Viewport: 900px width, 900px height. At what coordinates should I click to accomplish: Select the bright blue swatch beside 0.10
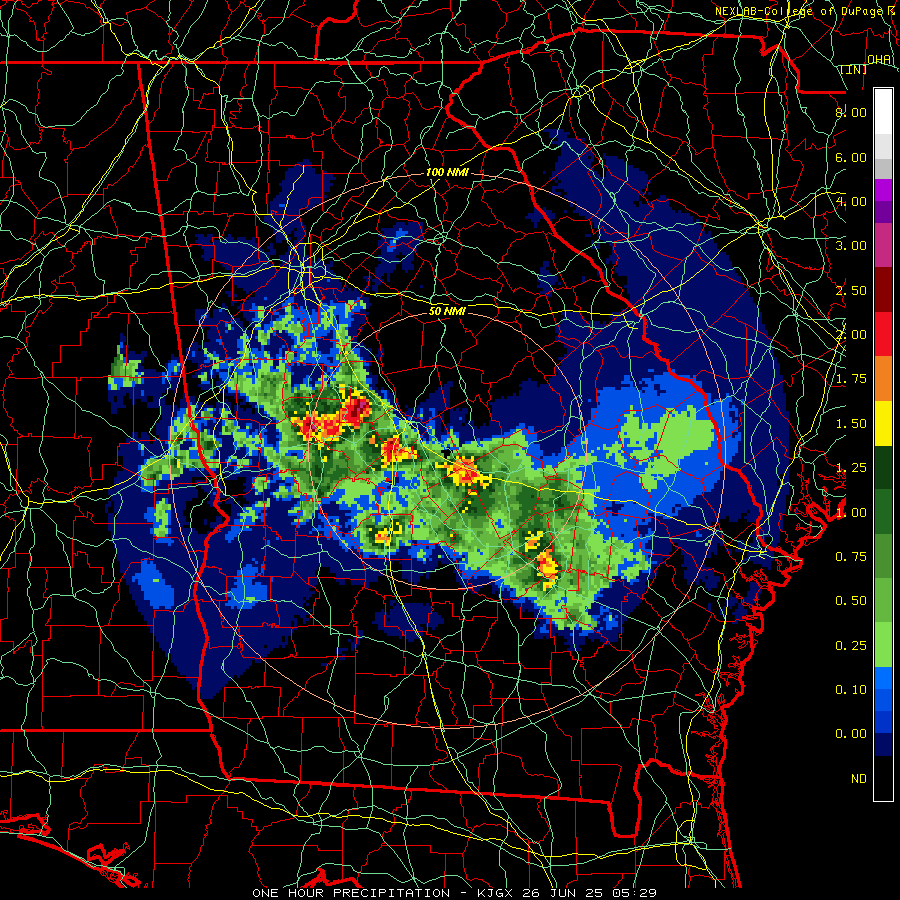[x=883, y=678]
